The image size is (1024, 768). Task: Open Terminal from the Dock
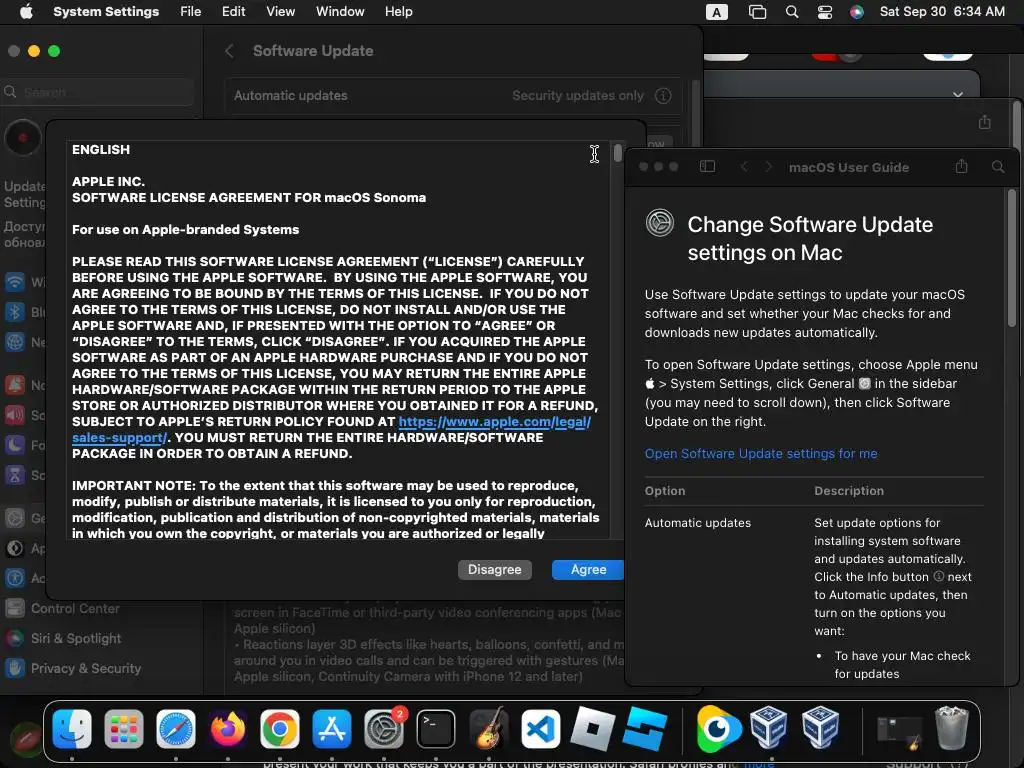click(x=436, y=728)
